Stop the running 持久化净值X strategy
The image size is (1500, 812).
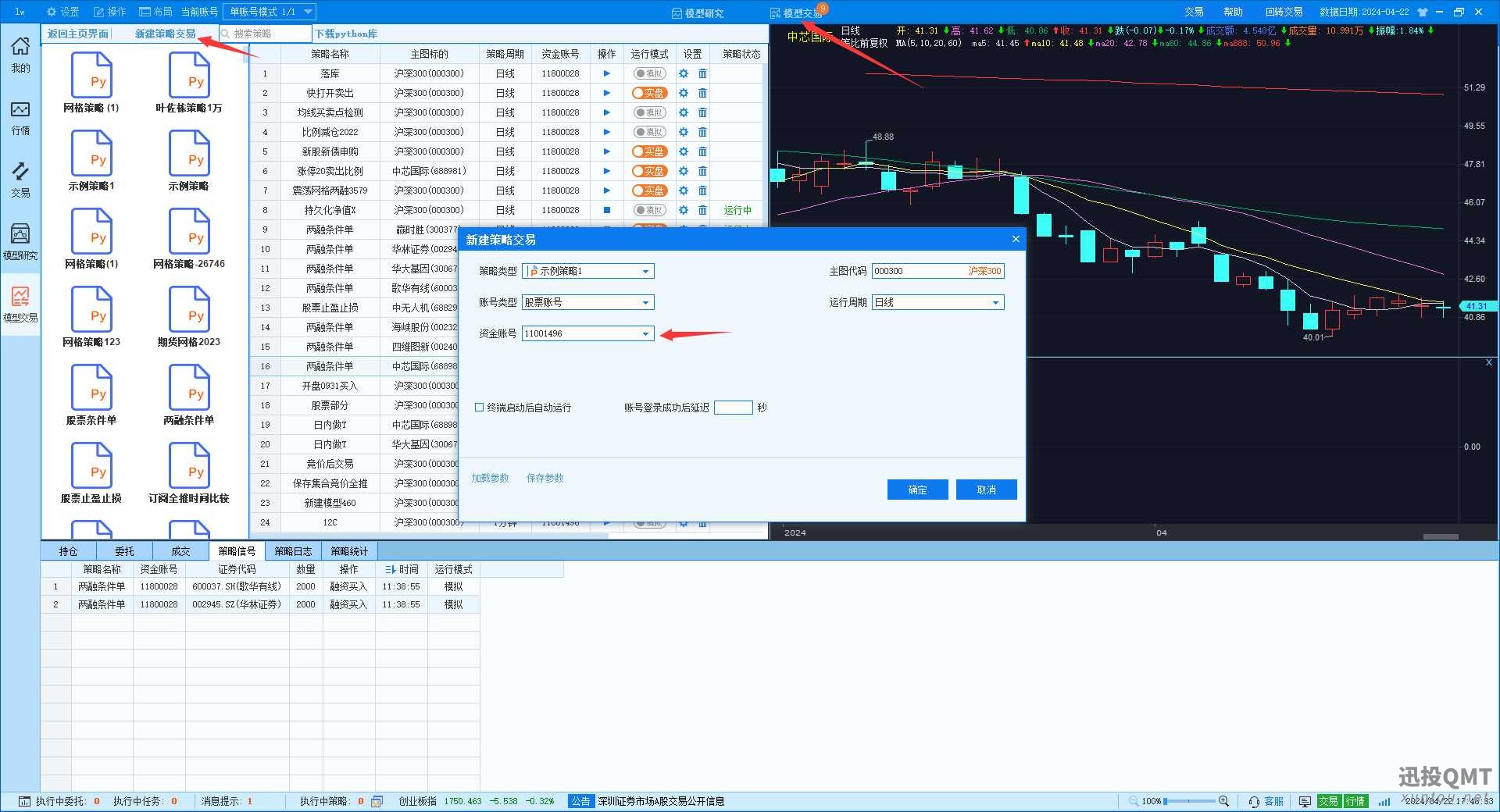(x=606, y=210)
